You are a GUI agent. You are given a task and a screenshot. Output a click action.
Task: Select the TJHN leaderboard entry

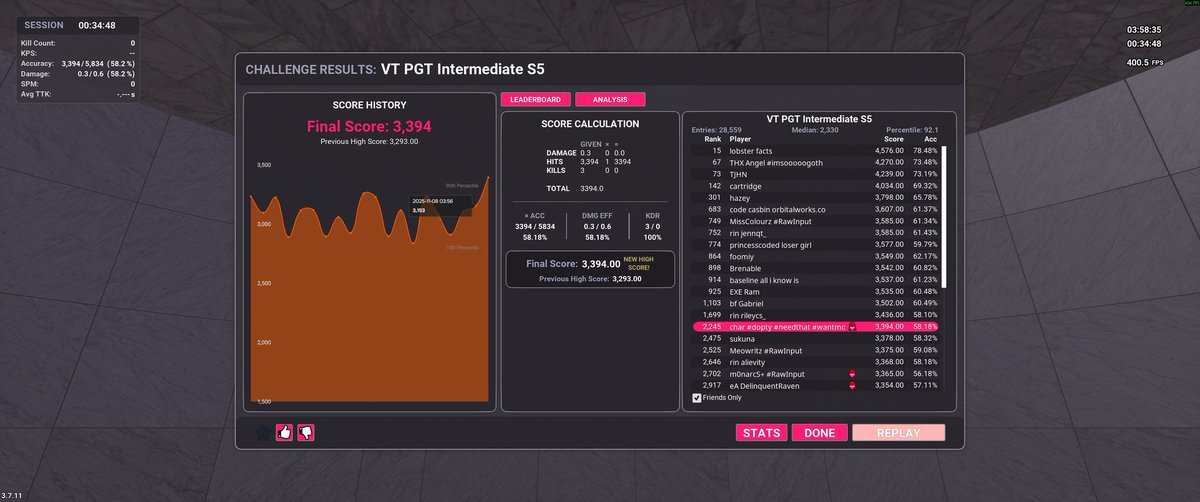pyautogui.click(x=815, y=174)
